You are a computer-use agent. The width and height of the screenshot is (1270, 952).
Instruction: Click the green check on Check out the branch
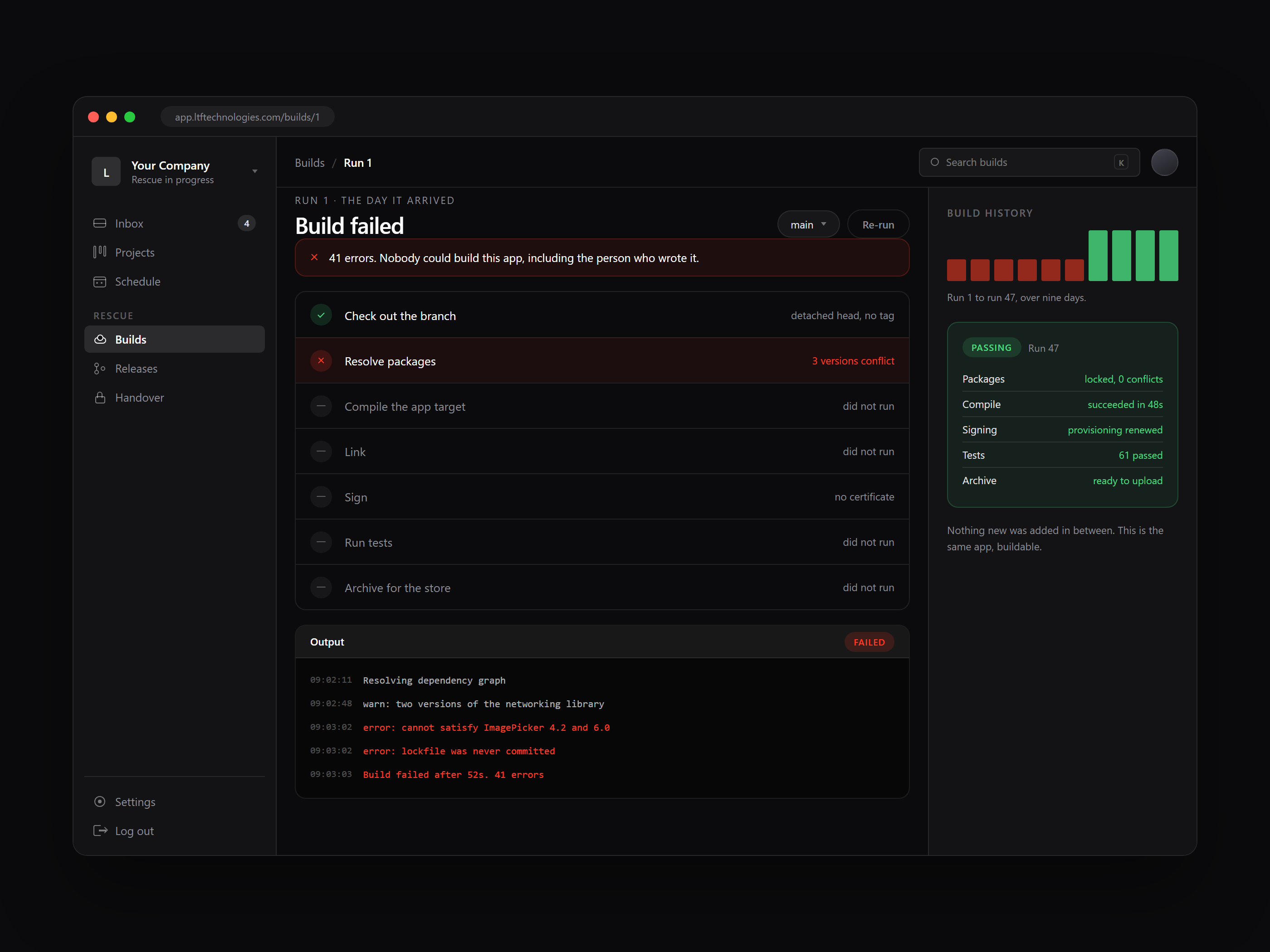(x=321, y=315)
